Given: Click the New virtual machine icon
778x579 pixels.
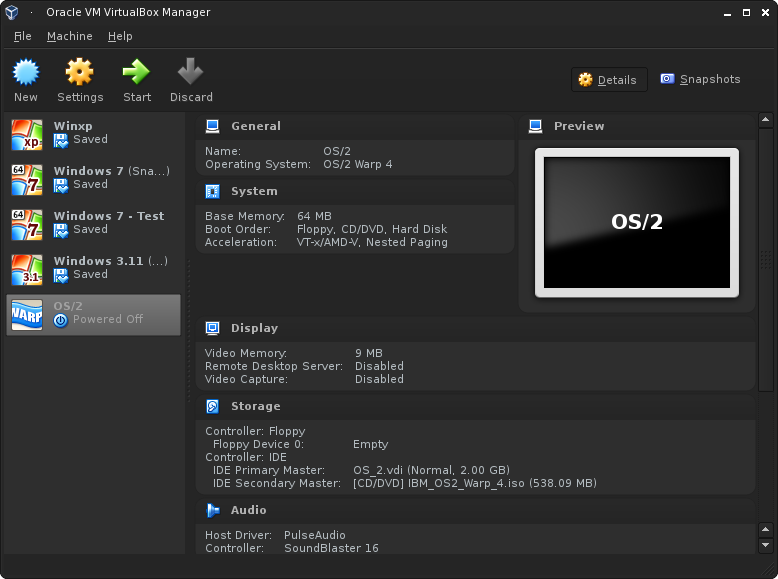Looking at the screenshot, I should [26, 72].
